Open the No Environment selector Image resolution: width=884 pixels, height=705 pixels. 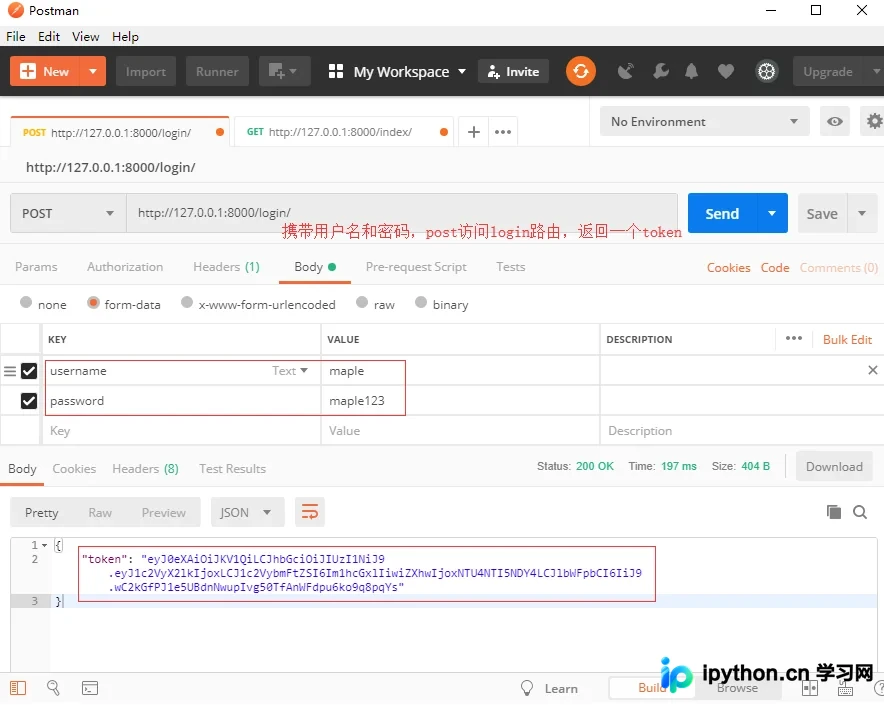click(705, 121)
